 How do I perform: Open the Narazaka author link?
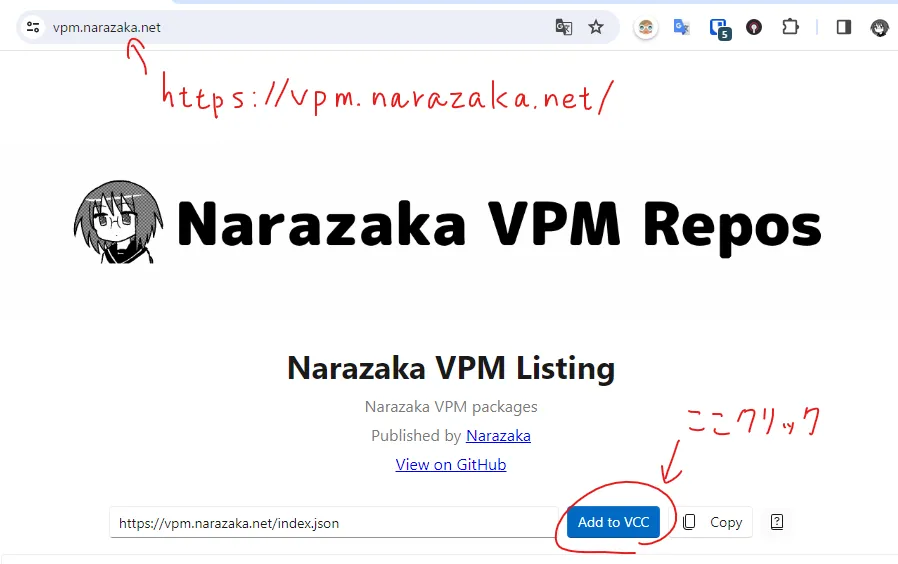[x=498, y=436]
